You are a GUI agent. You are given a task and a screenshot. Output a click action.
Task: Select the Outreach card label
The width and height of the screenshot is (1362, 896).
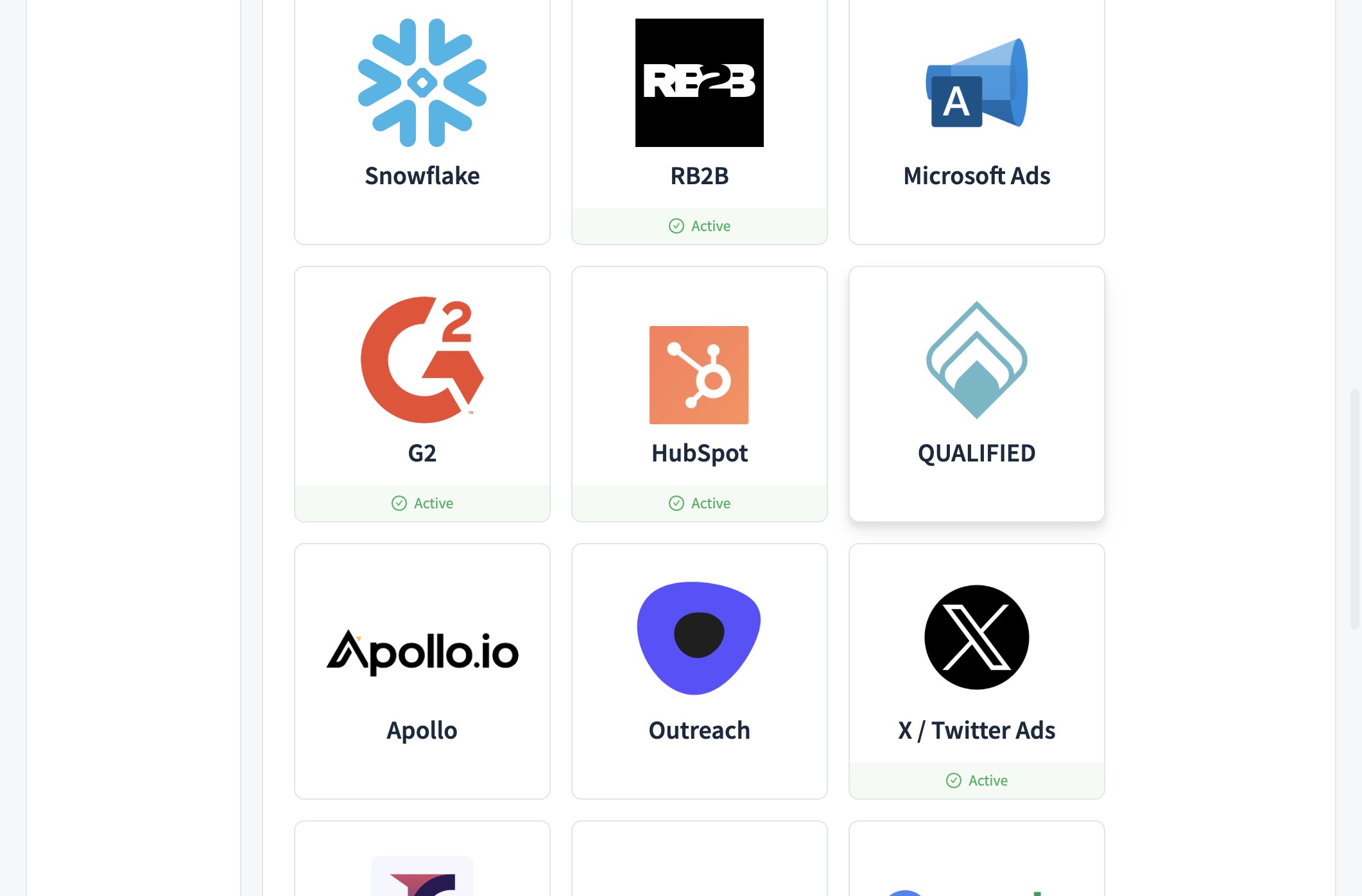click(699, 730)
